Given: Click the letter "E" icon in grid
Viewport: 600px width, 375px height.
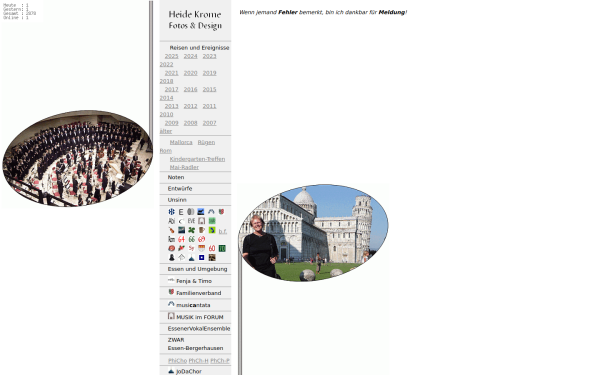Looking at the screenshot, I should (181, 212).
